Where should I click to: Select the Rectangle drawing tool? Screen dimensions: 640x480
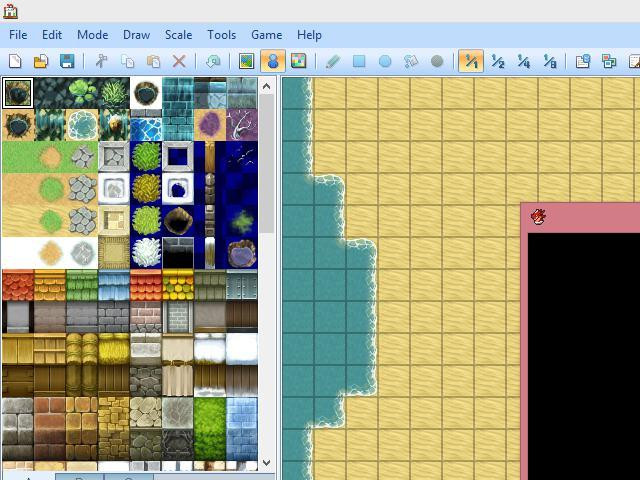click(359, 61)
